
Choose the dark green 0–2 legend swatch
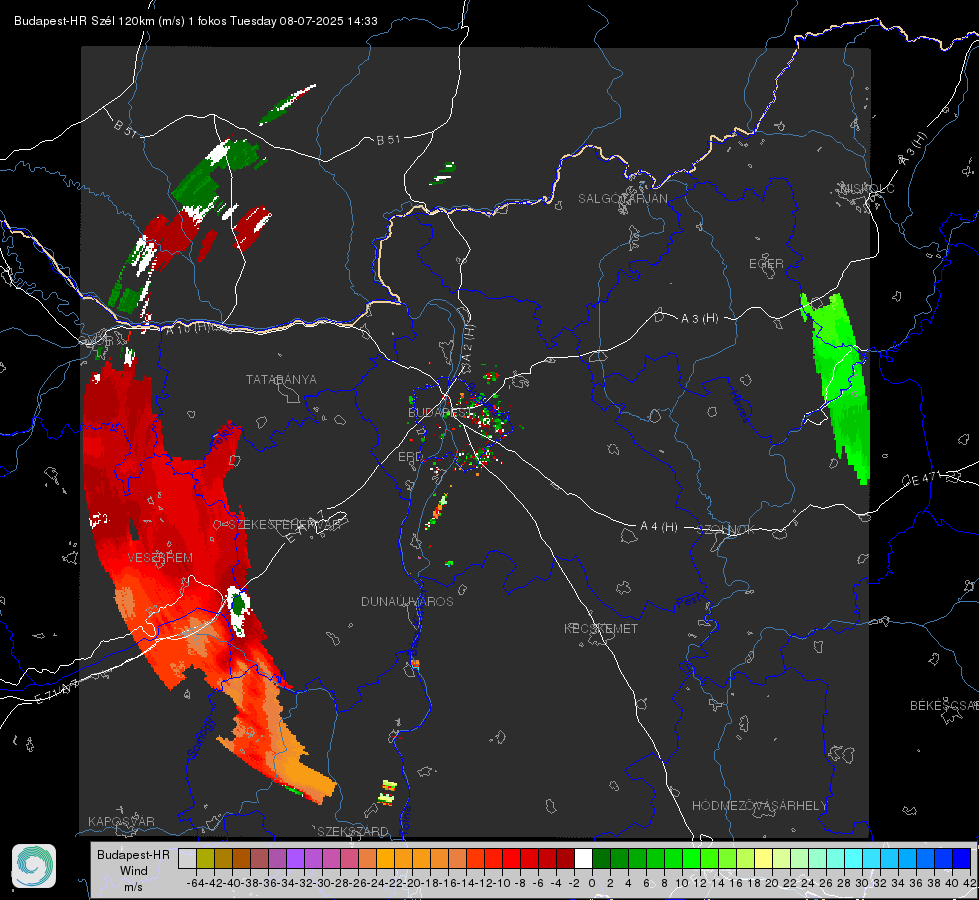pyautogui.click(x=601, y=858)
